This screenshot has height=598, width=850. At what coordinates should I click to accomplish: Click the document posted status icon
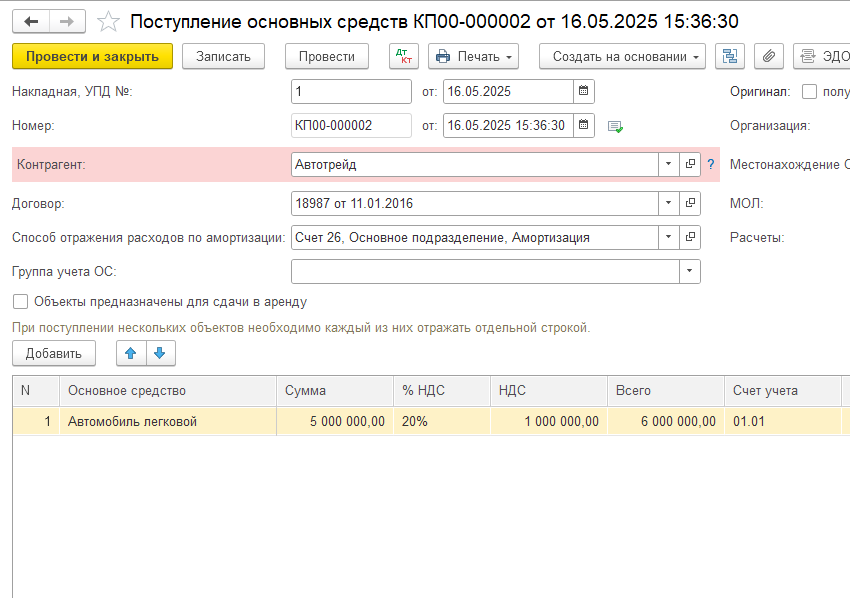pyautogui.click(x=615, y=126)
